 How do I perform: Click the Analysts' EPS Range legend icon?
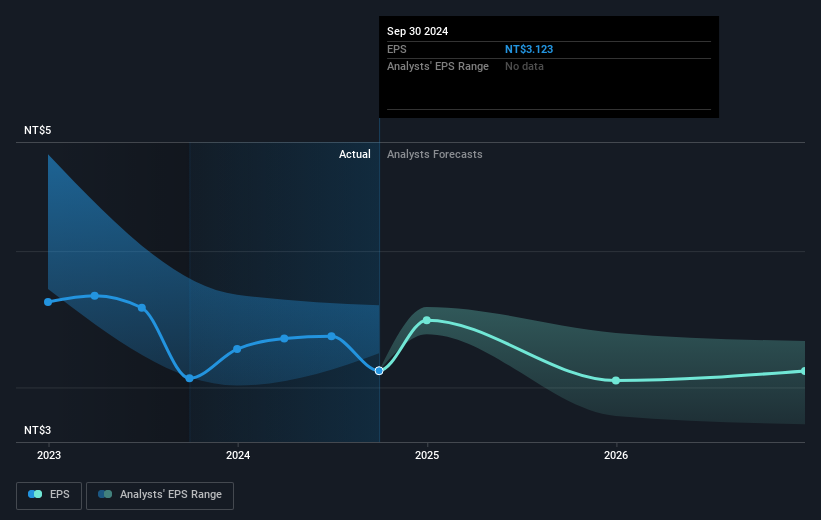105,494
